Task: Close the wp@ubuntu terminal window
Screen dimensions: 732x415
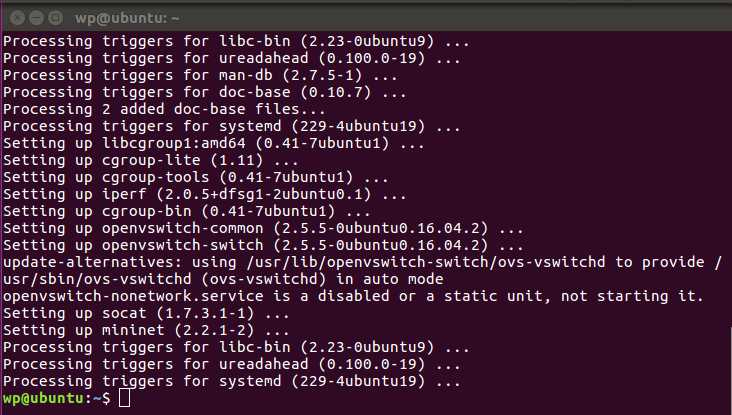Action: coord(17,18)
